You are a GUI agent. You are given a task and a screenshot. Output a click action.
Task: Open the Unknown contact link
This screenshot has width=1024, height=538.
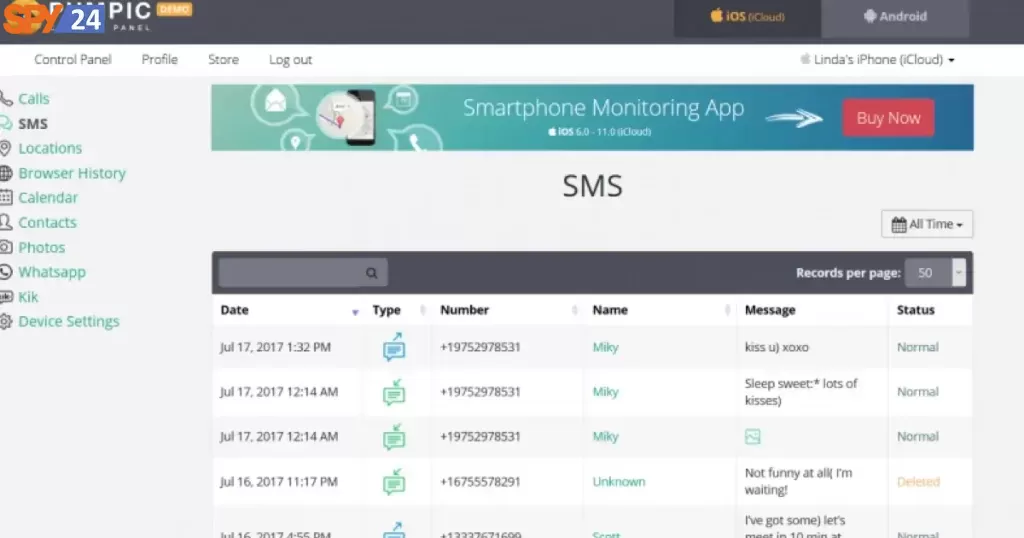(618, 482)
